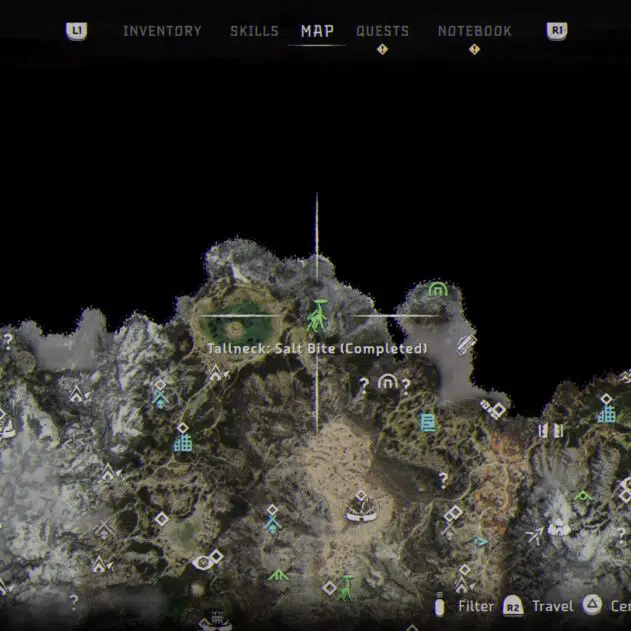The width and height of the screenshot is (631, 631).
Task: Select the MAP tab
Action: point(317,31)
